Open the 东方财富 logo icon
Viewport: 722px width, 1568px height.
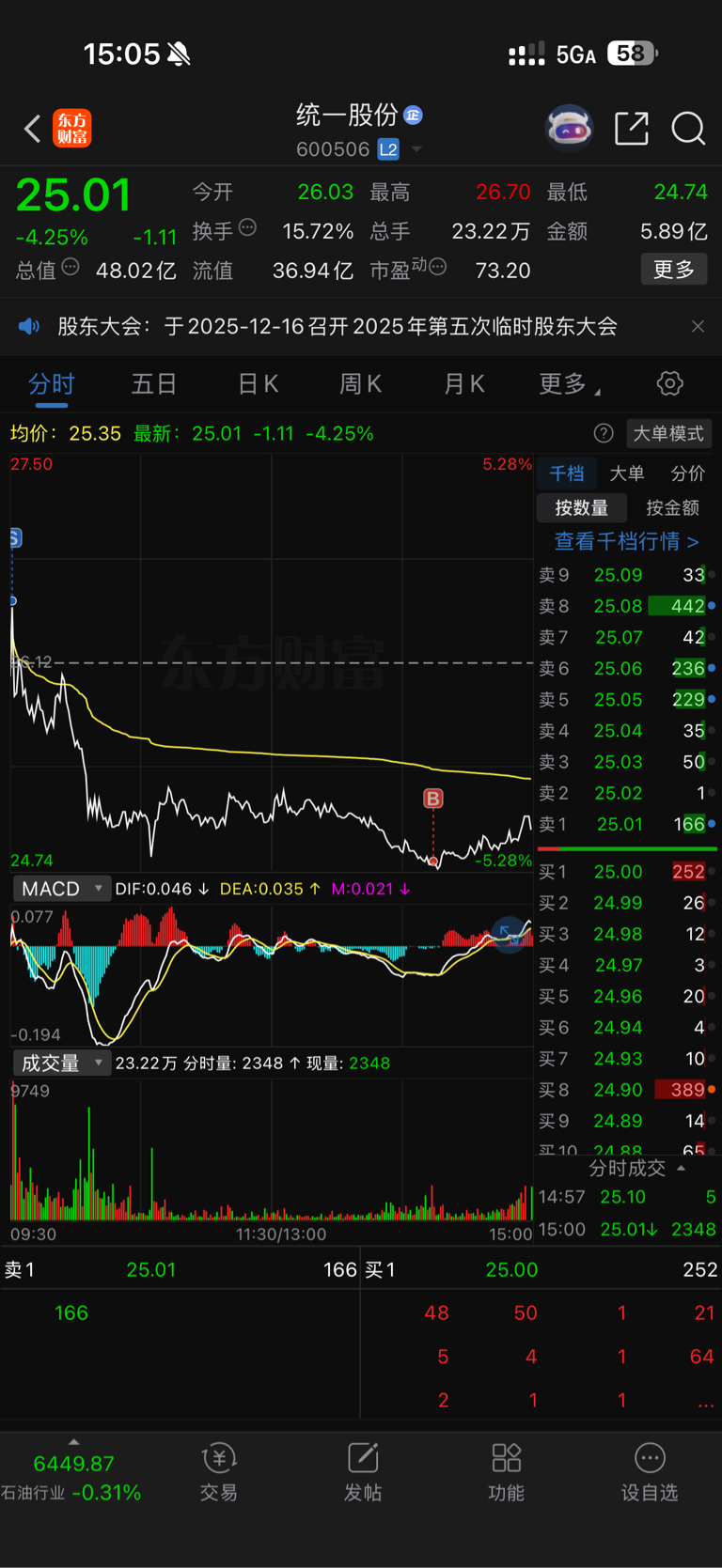click(x=72, y=128)
